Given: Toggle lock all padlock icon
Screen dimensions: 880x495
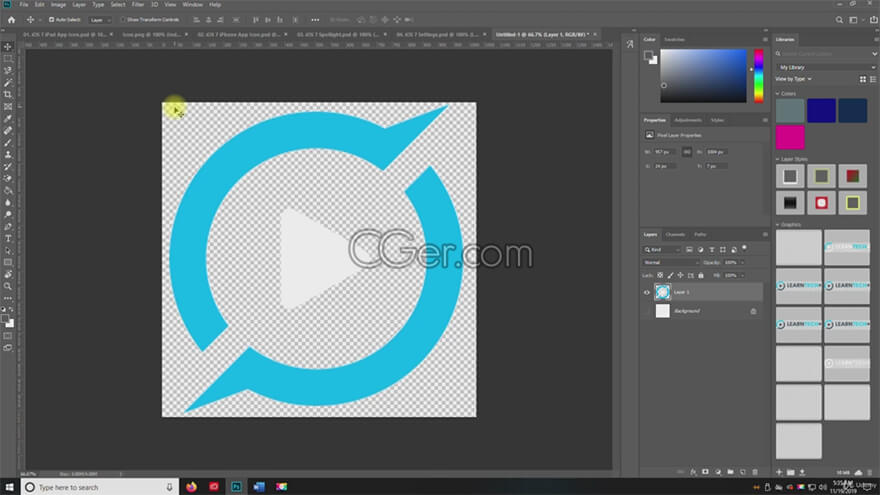Looking at the screenshot, I should tap(701, 276).
